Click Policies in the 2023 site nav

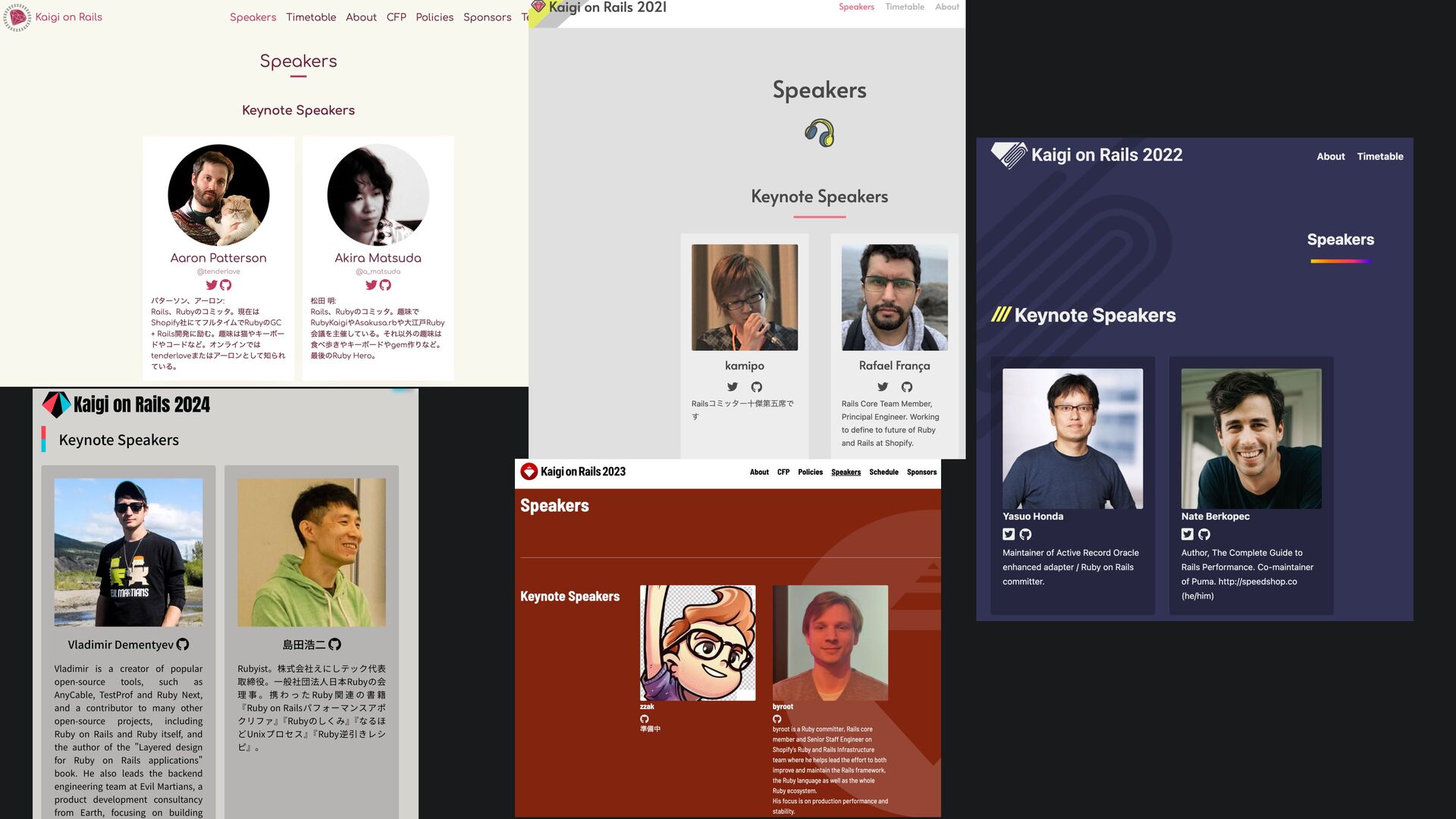(810, 472)
